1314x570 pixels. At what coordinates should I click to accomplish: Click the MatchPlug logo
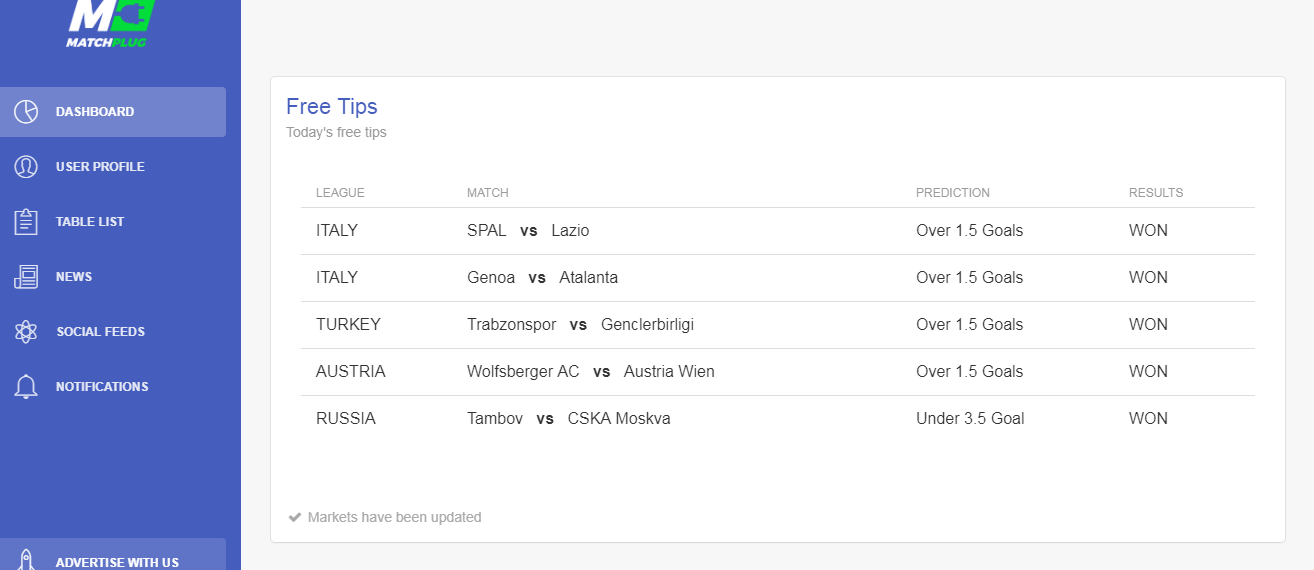tap(107, 22)
